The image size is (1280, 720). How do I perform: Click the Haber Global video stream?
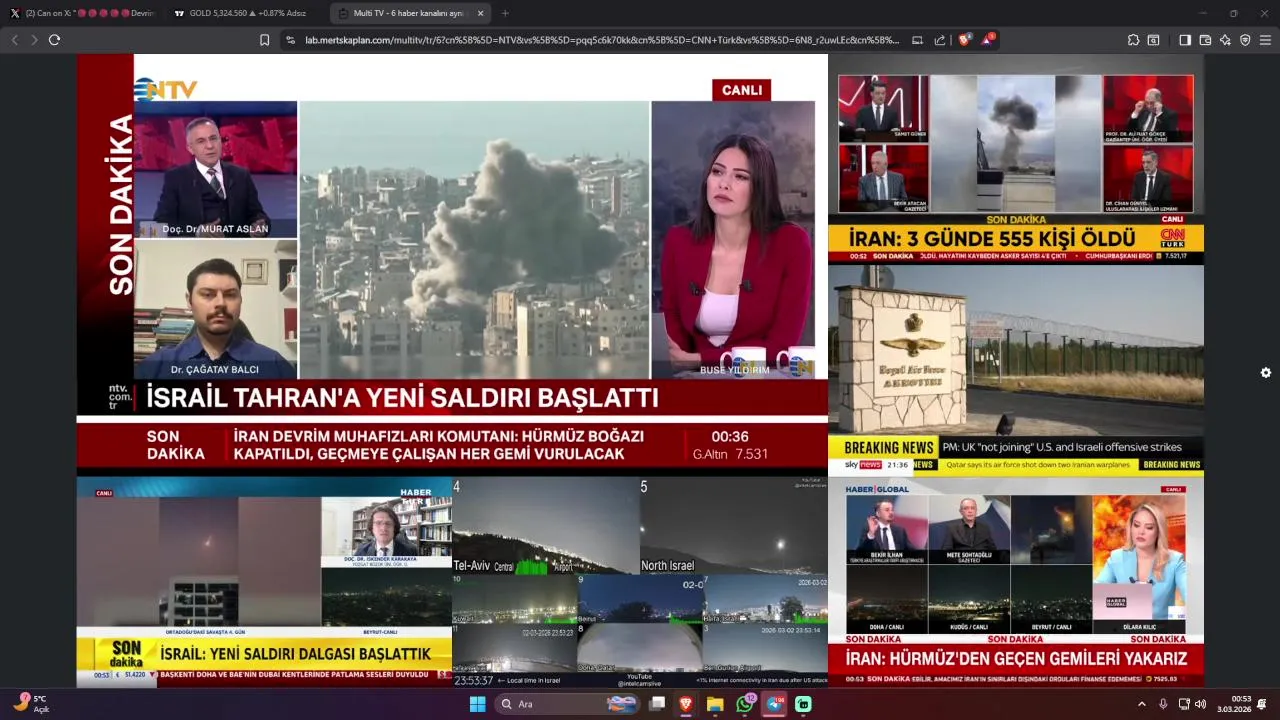(x=1016, y=581)
